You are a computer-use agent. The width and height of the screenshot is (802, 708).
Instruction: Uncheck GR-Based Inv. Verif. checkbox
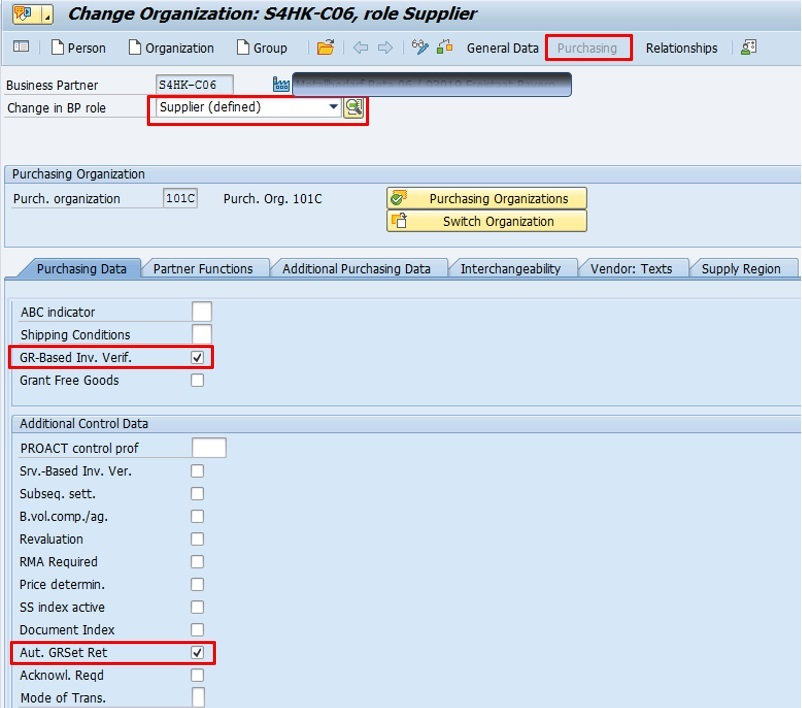point(198,357)
